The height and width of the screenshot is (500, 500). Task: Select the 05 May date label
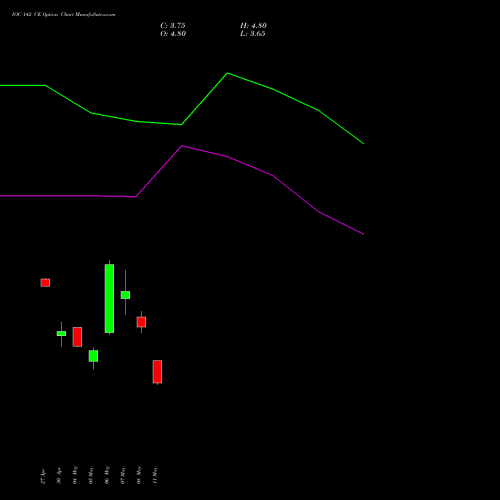coord(91,476)
